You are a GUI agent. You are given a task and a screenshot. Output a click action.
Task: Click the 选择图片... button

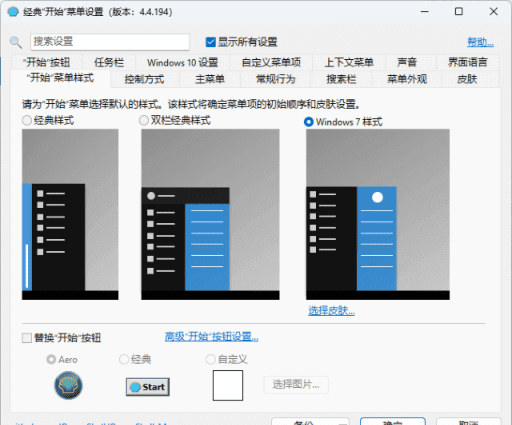click(296, 385)
